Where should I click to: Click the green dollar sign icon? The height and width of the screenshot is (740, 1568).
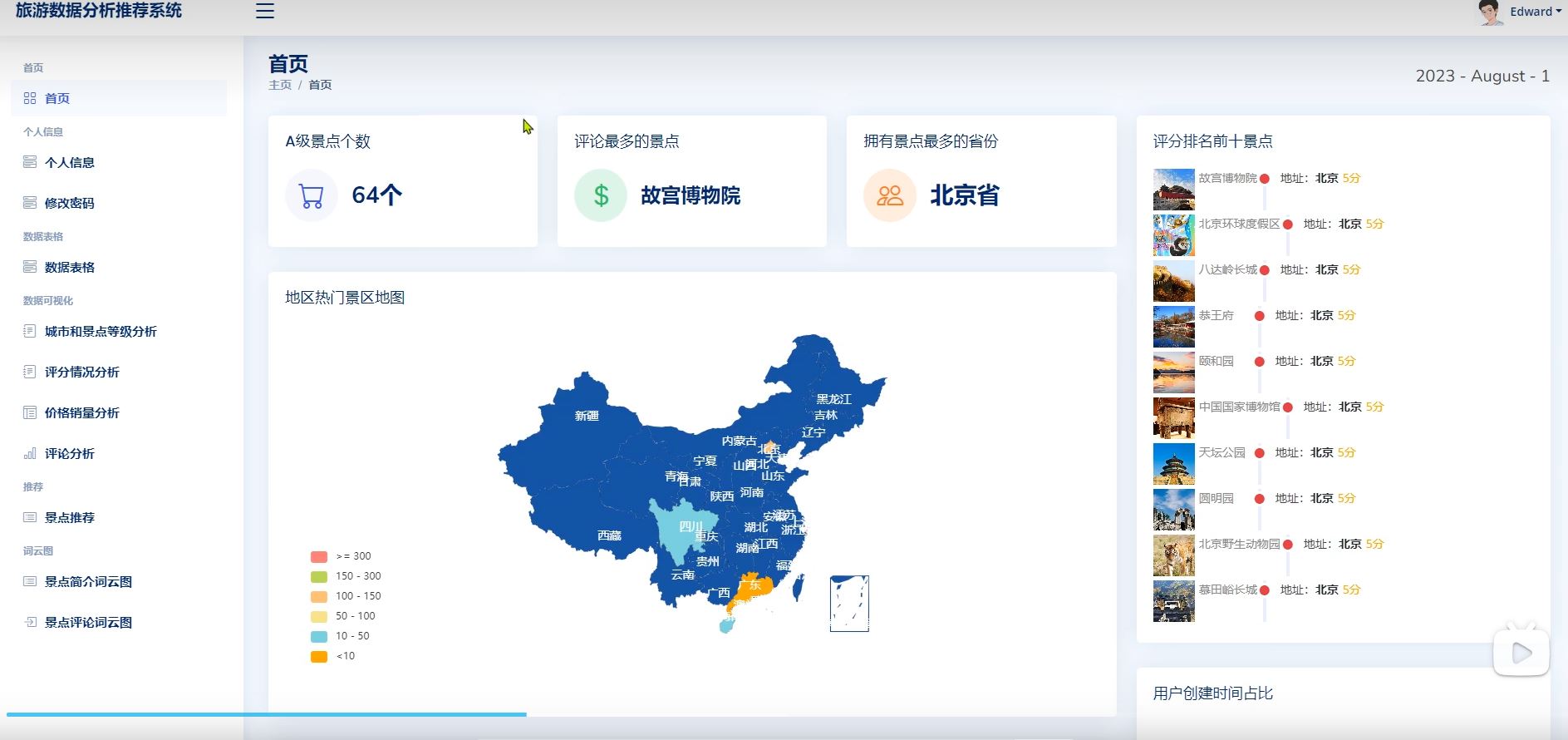[x=601, y=195]
